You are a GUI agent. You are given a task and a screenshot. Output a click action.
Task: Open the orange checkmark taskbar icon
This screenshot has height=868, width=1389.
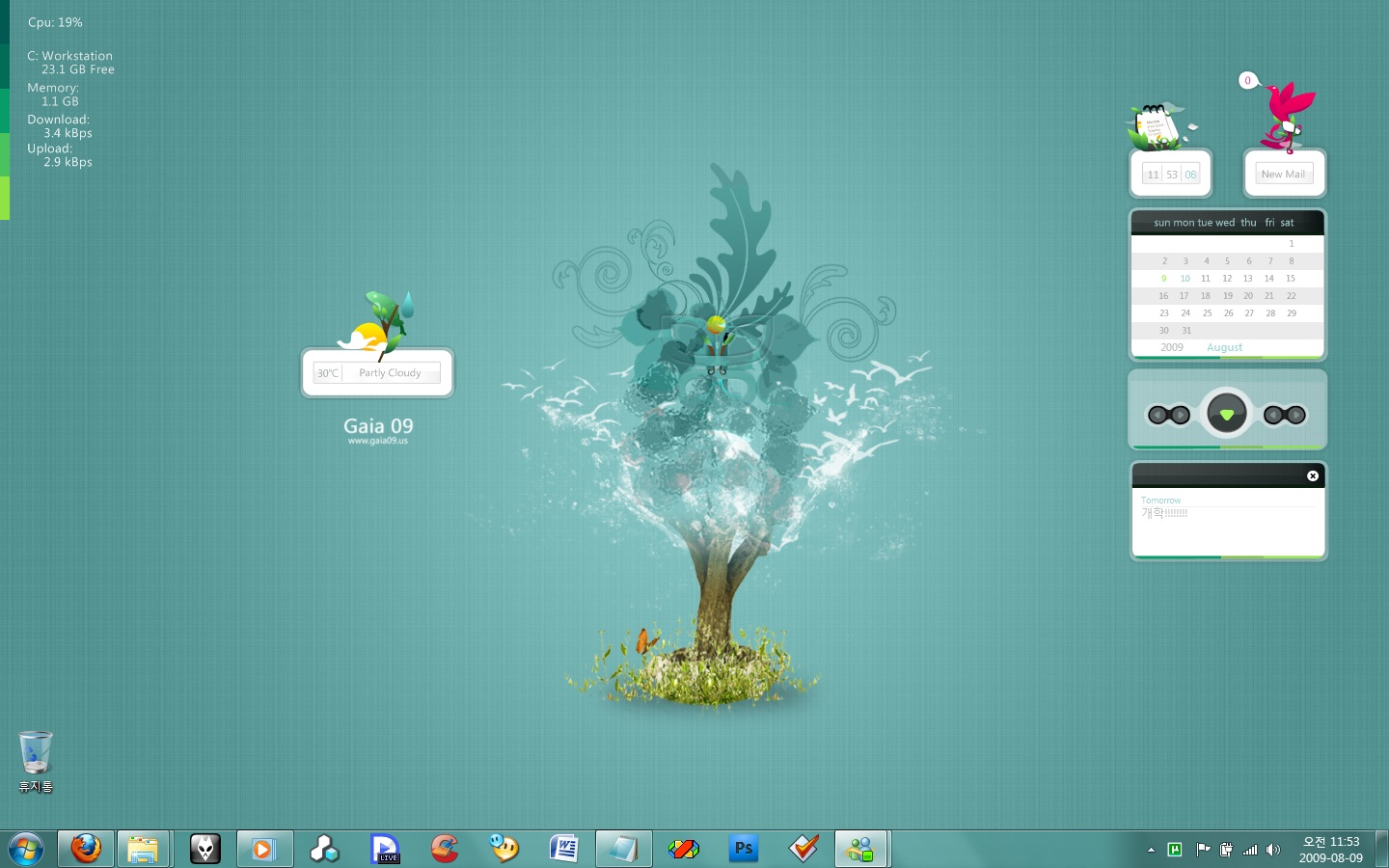point(803,850)
